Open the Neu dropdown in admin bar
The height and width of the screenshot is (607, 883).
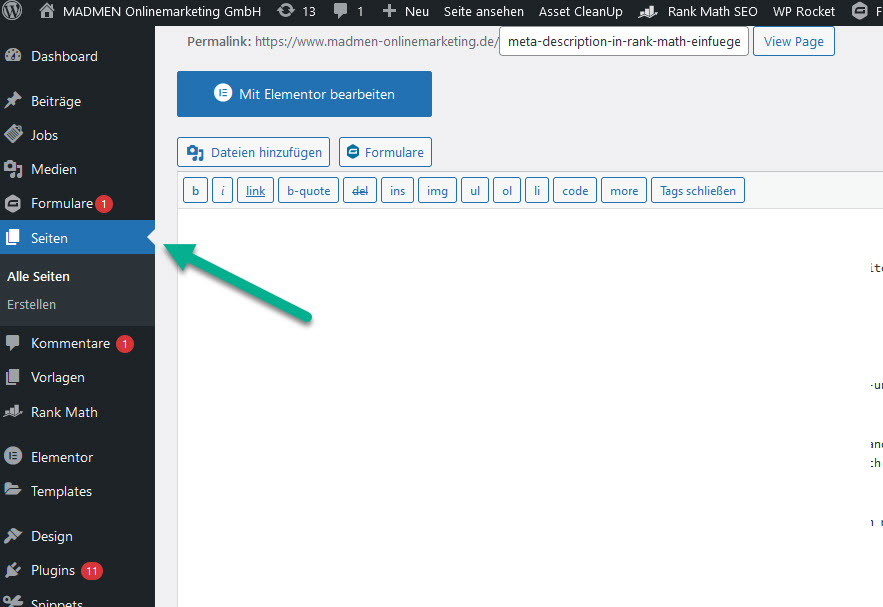[x=405, y=11]
